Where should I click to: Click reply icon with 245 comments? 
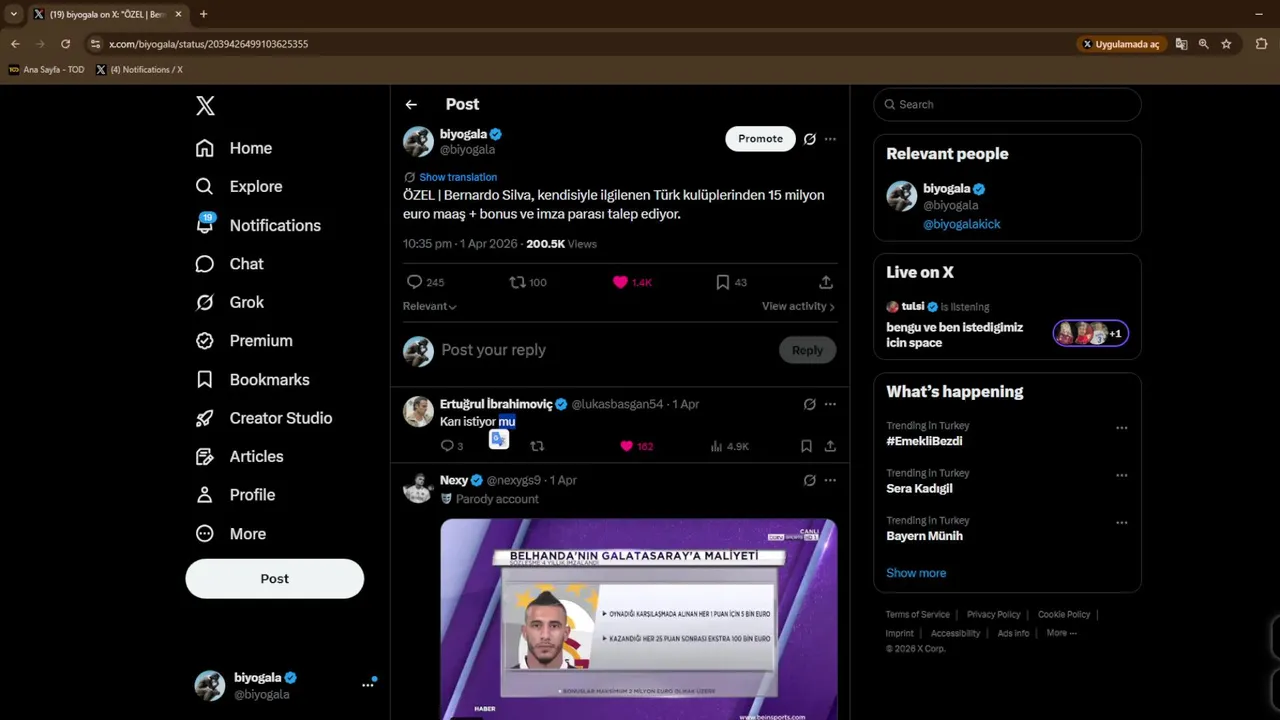[x=414, y=282]
